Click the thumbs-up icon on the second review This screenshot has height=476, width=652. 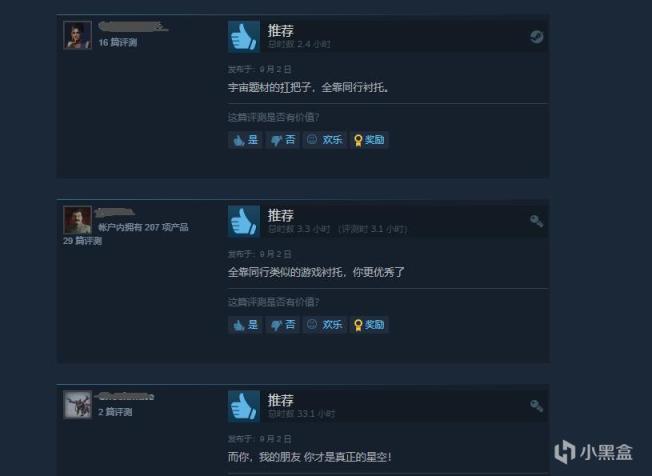tap(244, 221)
